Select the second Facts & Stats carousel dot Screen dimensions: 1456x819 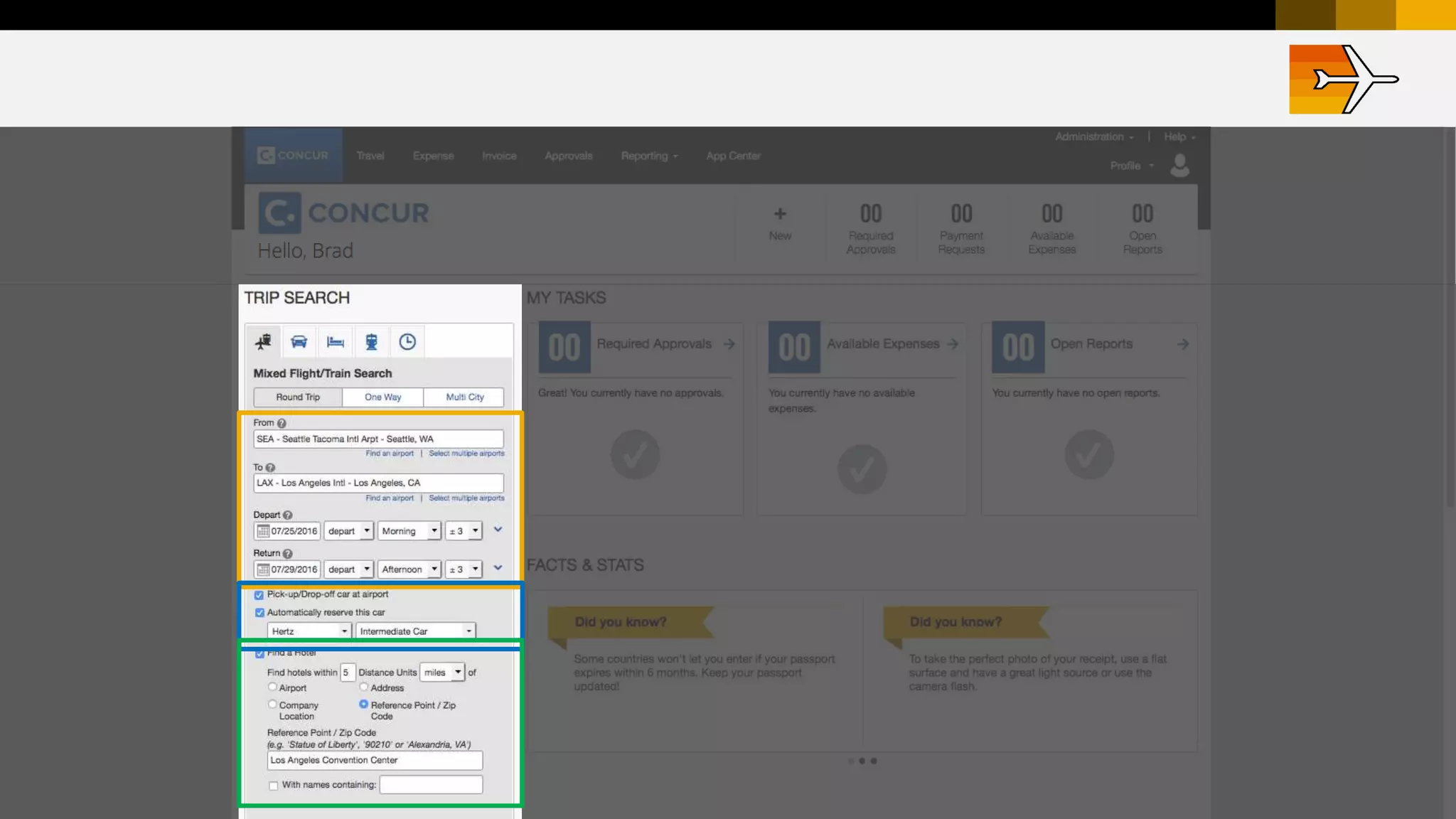point(862,761)
